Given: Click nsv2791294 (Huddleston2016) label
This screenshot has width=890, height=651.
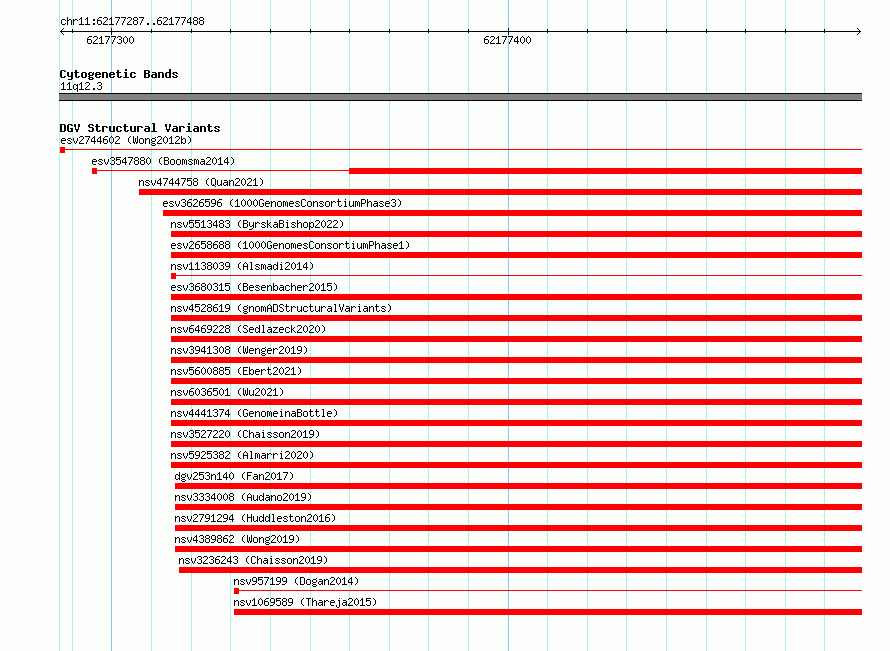Looking at the screenshot, I should (x=255, y=518).
